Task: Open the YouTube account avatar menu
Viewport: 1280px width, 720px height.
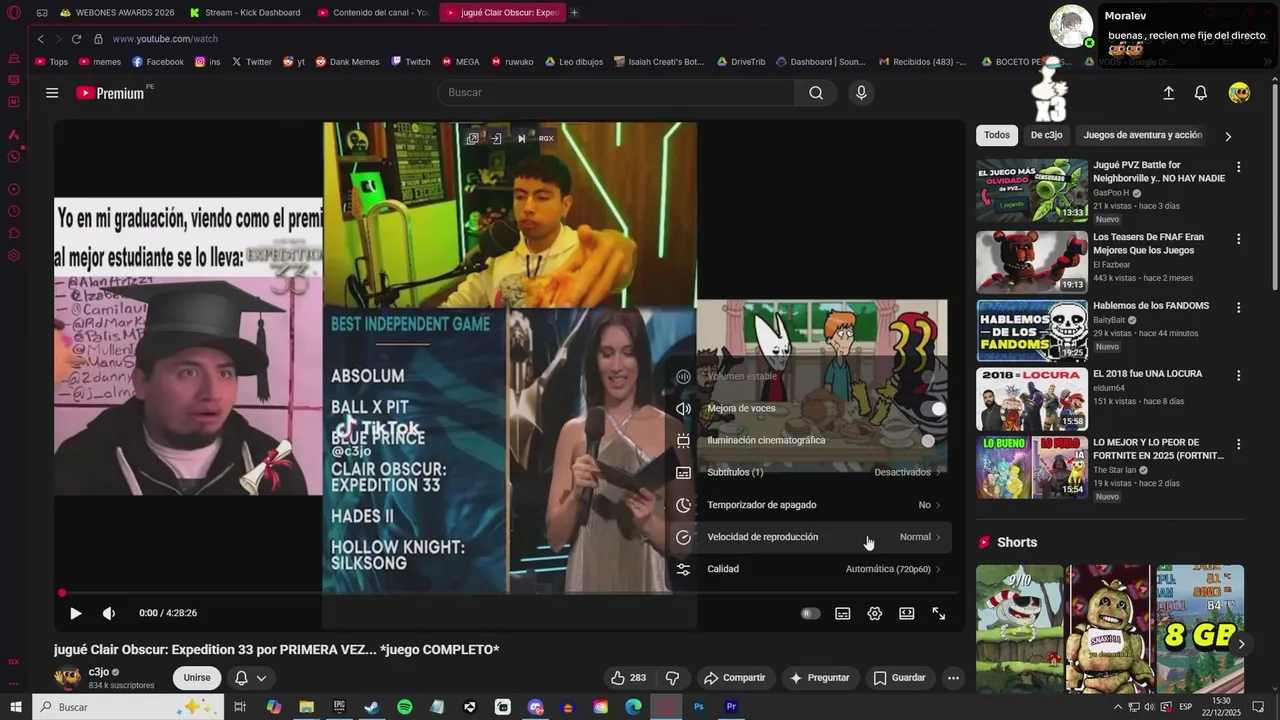Action: tap(1239, 93)
